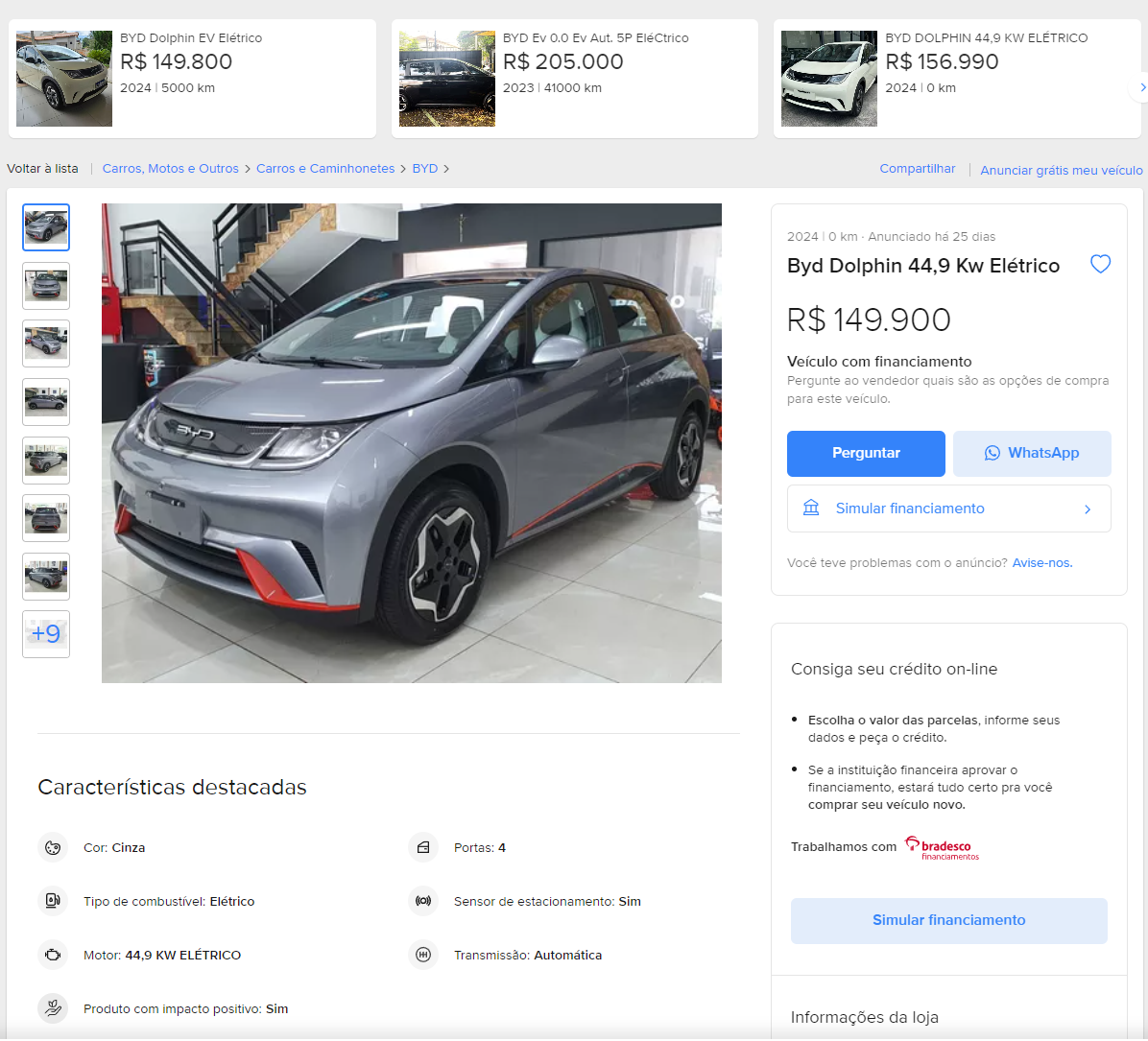Select the first car photo thumbnail
This screenshot has height=1041, width=1148.
(x=46, y=227)
